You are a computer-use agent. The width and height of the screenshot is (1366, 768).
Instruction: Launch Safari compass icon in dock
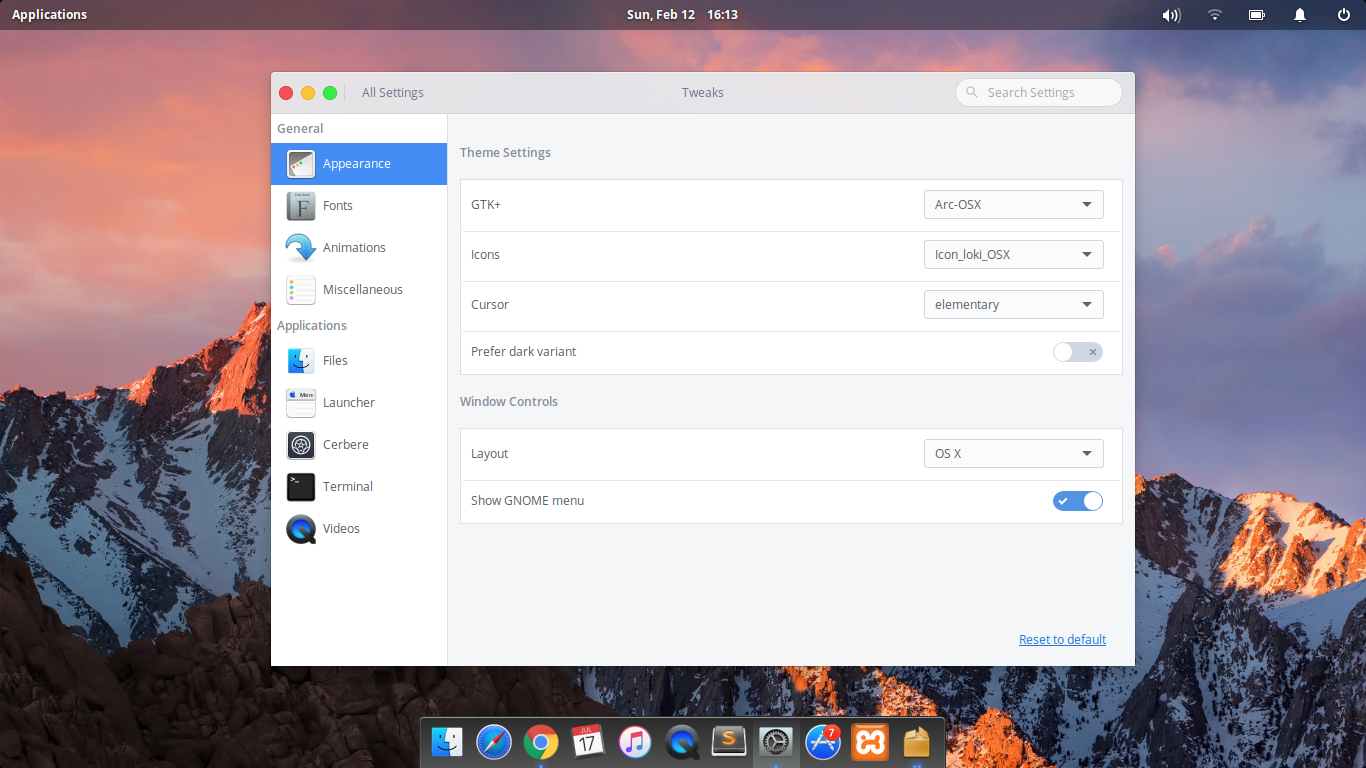pos(494,742)
